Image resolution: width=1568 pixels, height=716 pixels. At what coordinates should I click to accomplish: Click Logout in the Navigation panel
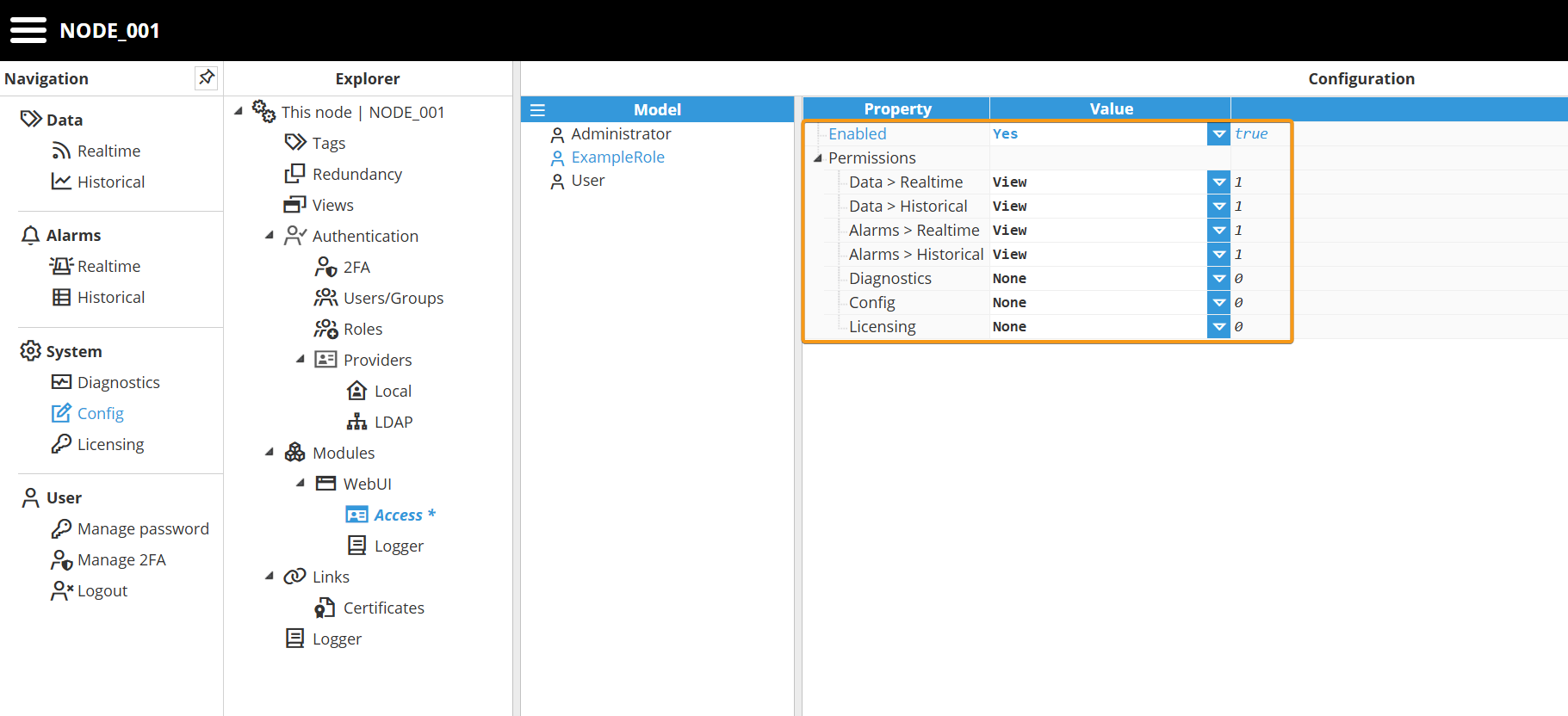point(102,590)
